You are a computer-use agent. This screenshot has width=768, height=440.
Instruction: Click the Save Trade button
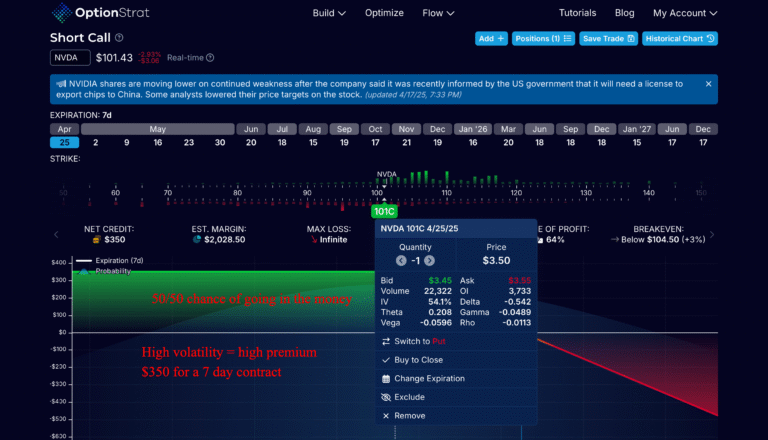[608, 38]
